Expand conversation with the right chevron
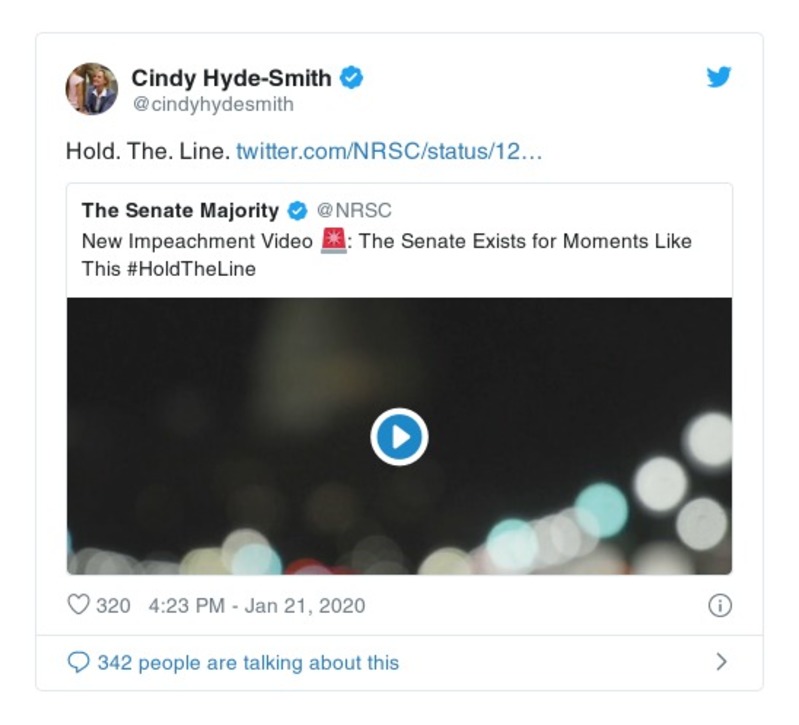 [x=721, y=662]
